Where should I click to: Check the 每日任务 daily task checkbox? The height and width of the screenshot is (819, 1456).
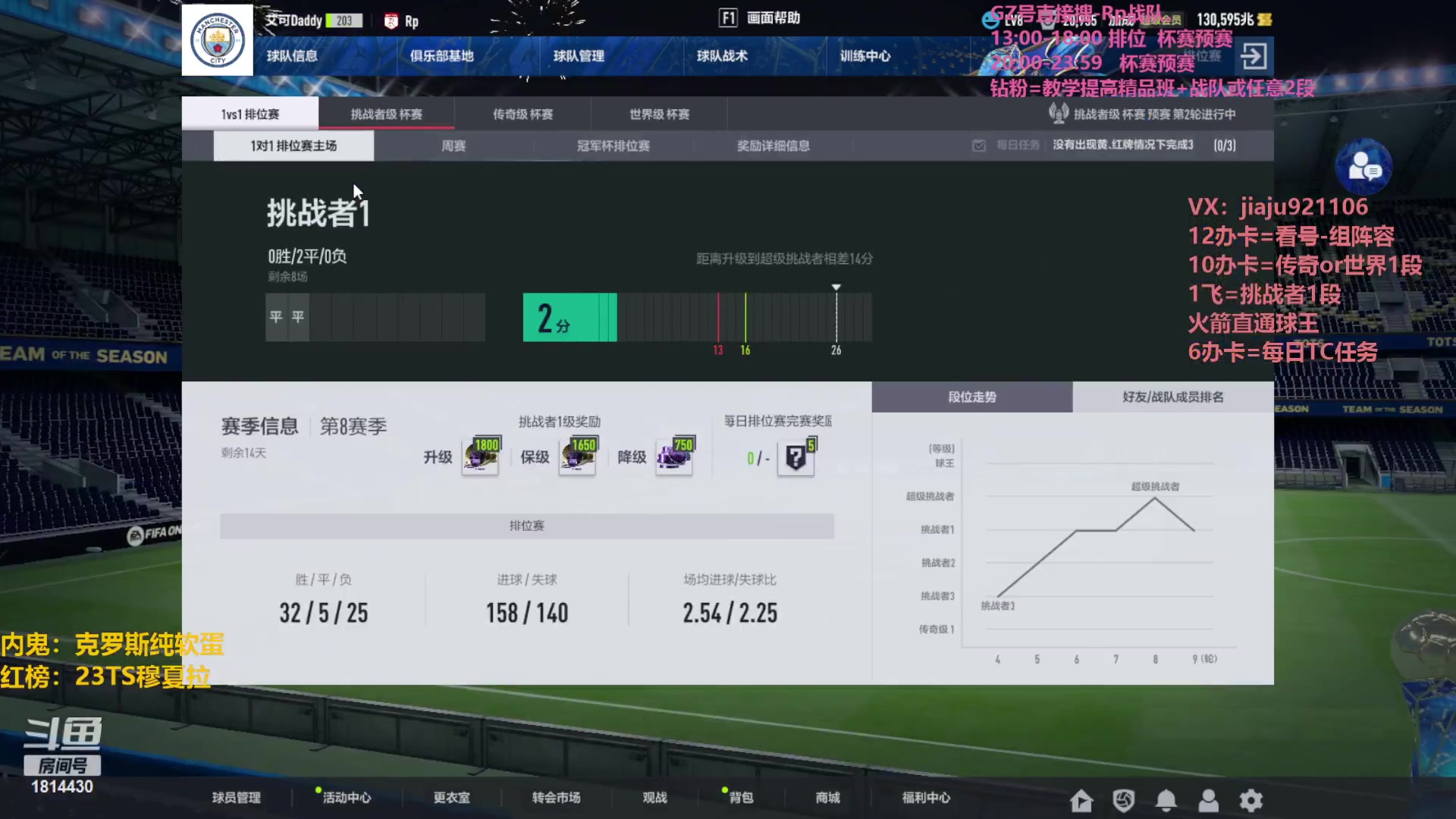coord(979,146)
